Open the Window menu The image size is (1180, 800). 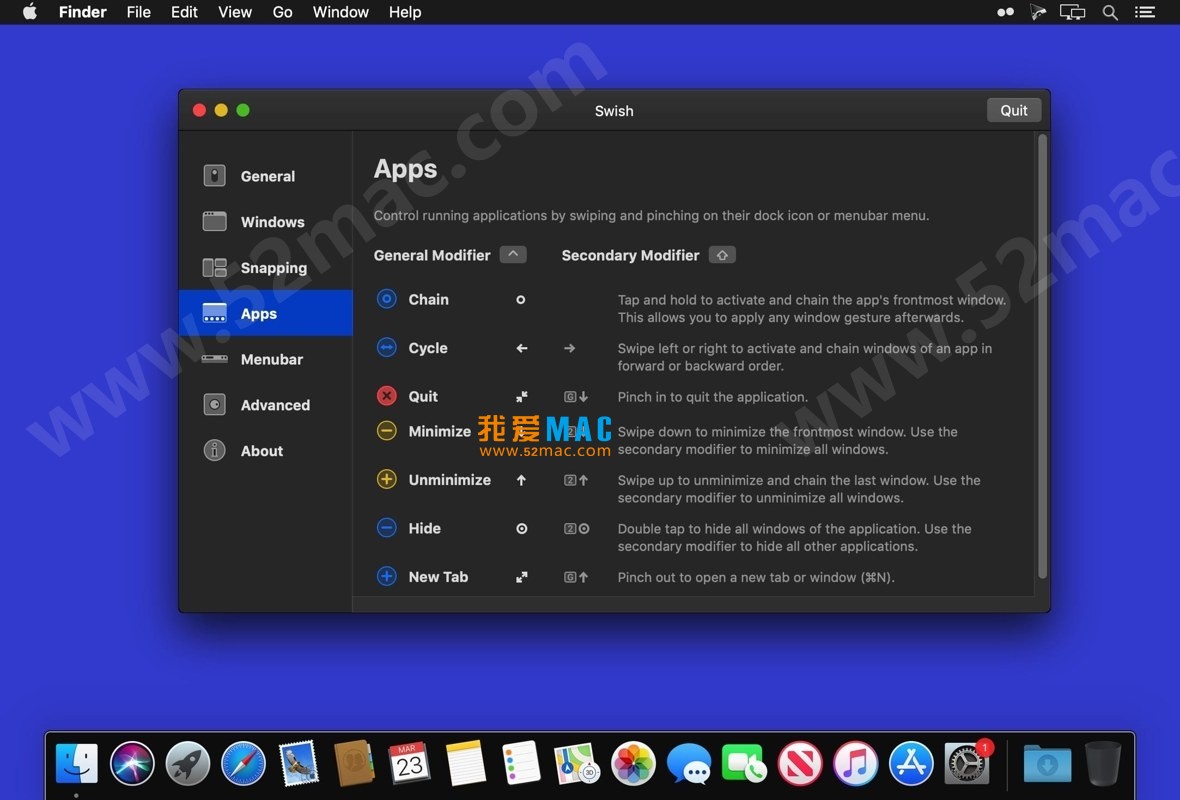pyautogui.click(x=341, y=12)
